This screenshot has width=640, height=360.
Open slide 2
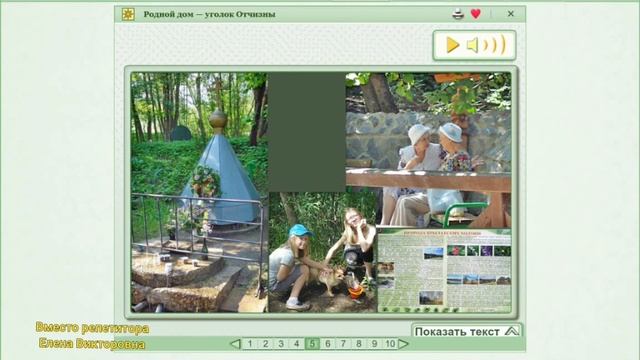click(x=265, y=344)
